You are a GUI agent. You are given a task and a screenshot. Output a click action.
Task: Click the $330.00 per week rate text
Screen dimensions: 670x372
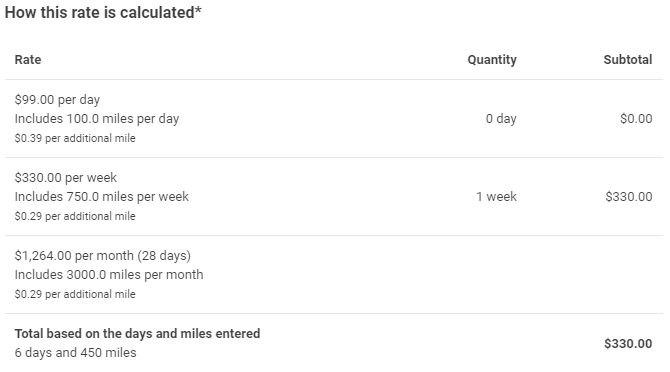[x=66, y=177]
